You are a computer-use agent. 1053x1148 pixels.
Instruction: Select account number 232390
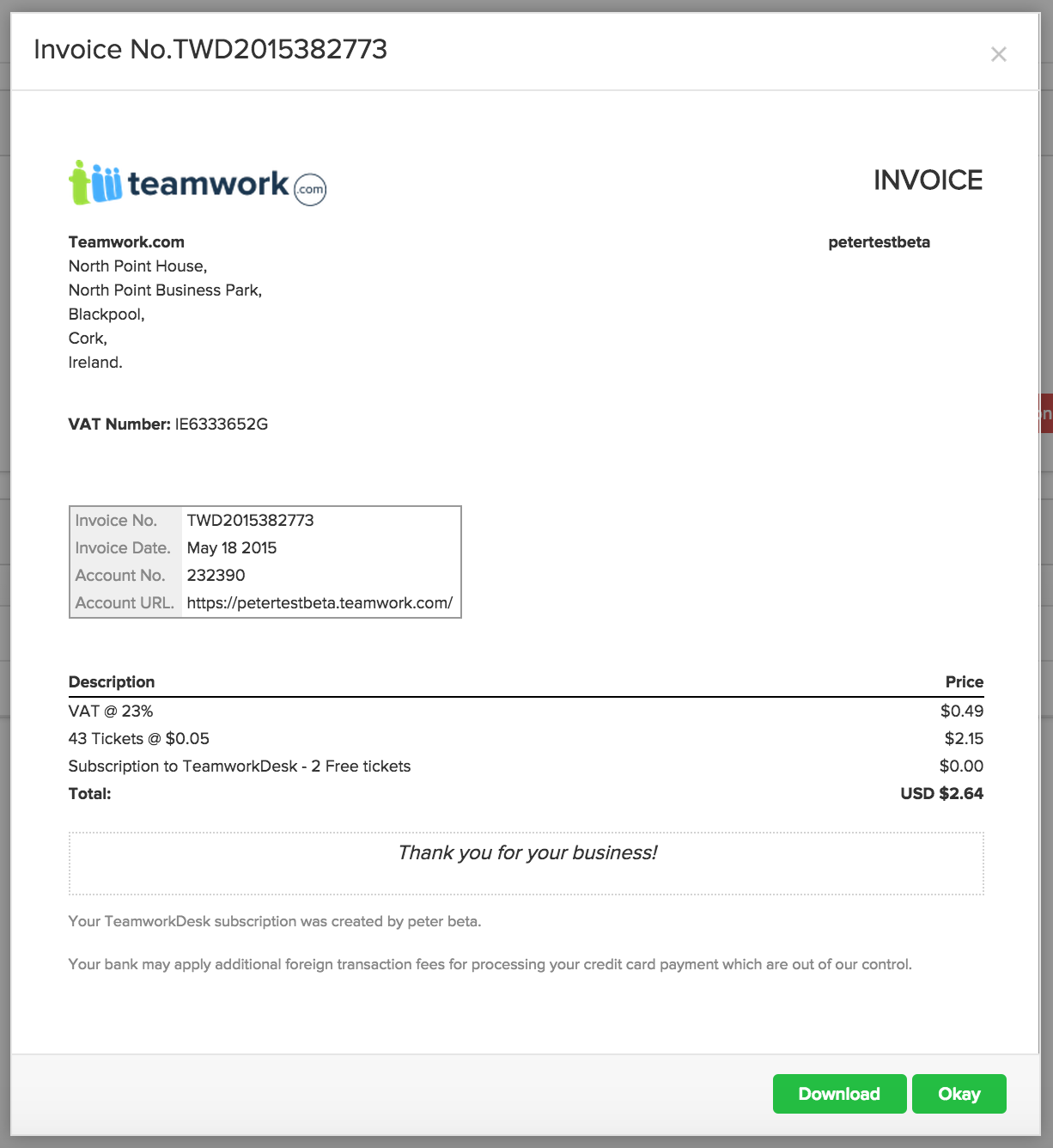pos(216,576)
